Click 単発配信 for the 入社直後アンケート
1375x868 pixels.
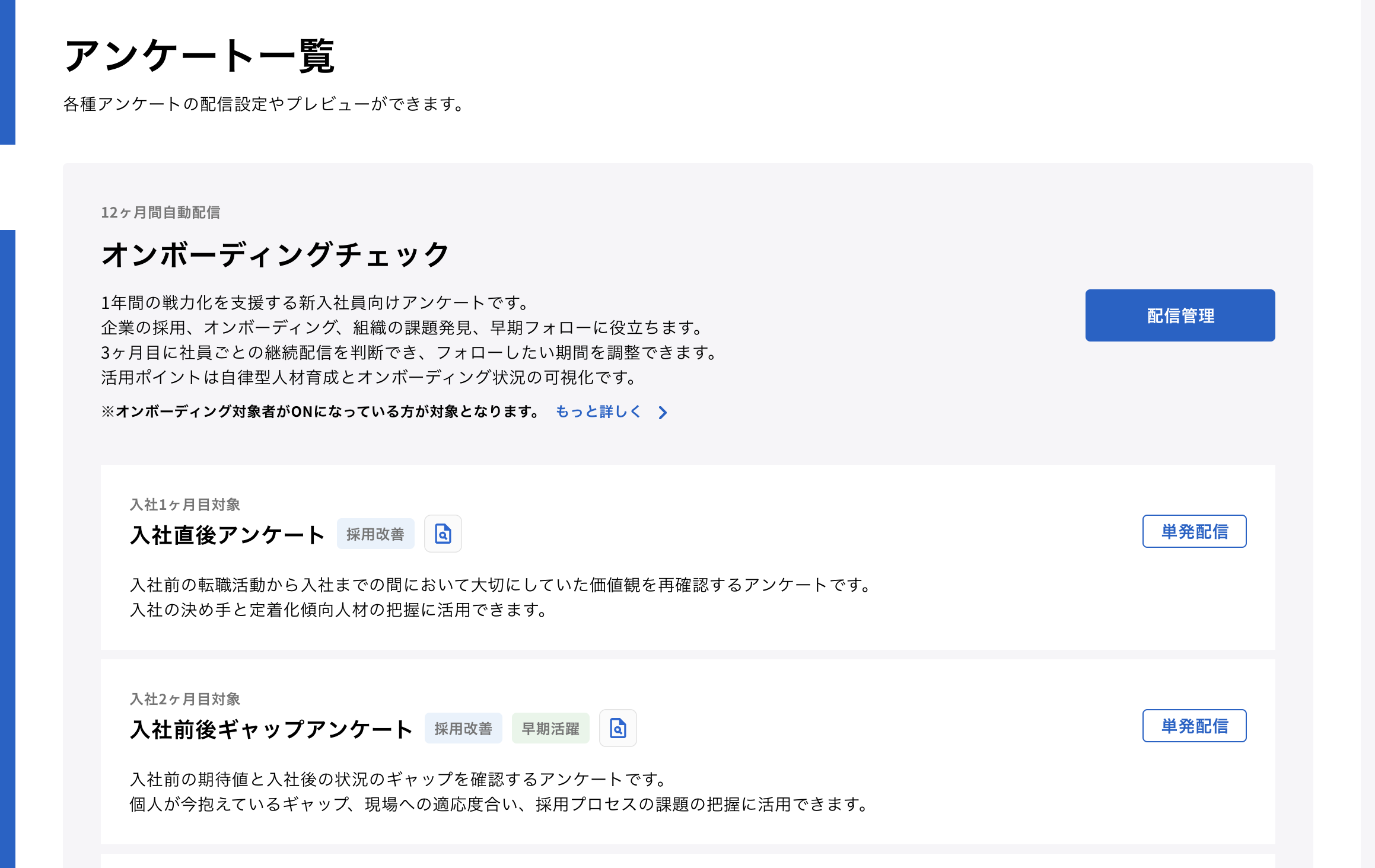1194,531
